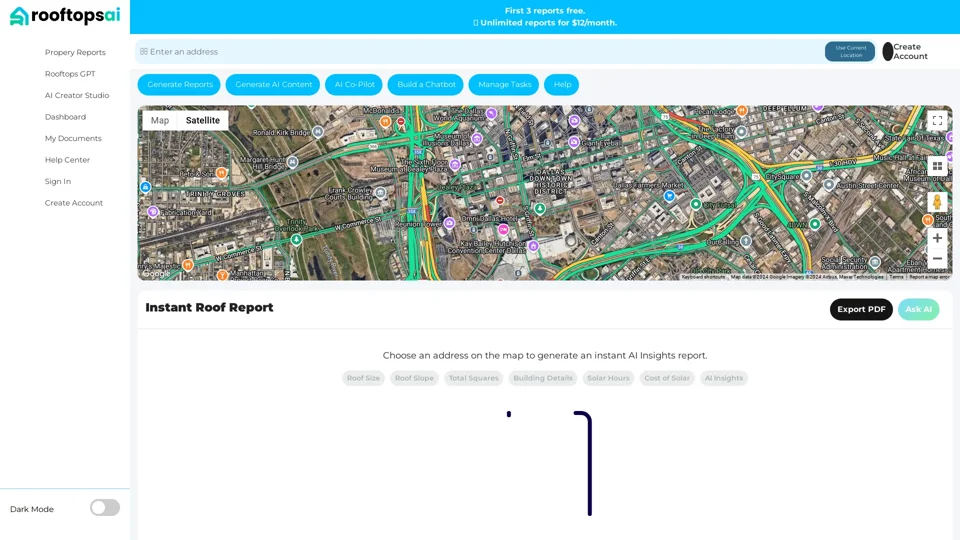Image resolution: width=960 pixels, height=540 pixels.
Task: Export the report as PDF
Action: tap(861, 309)
